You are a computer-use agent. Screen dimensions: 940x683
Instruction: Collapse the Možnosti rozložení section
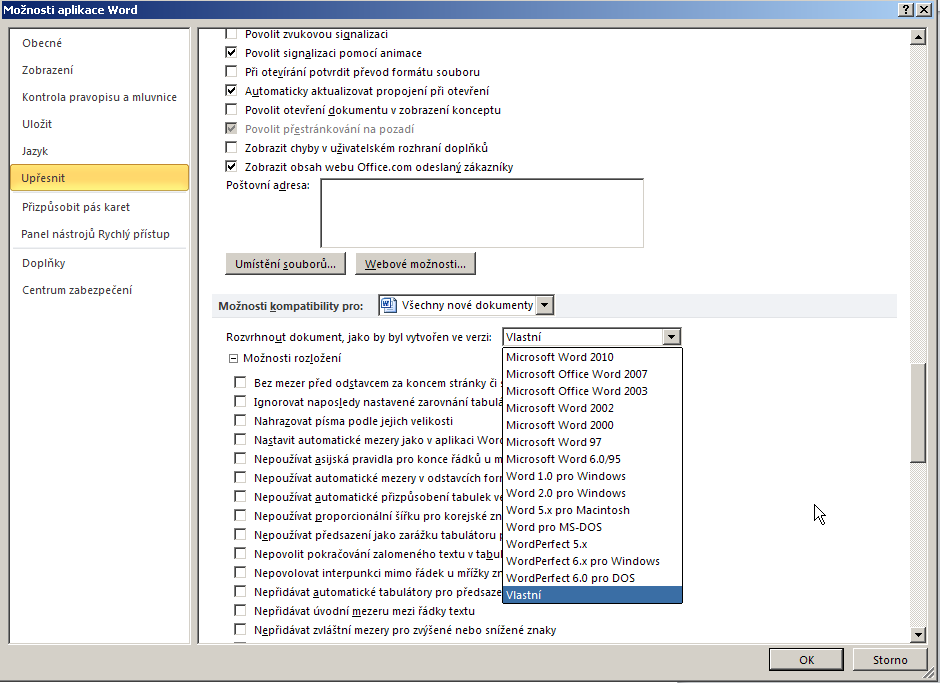pyautogui.click(x=233, y=359)
